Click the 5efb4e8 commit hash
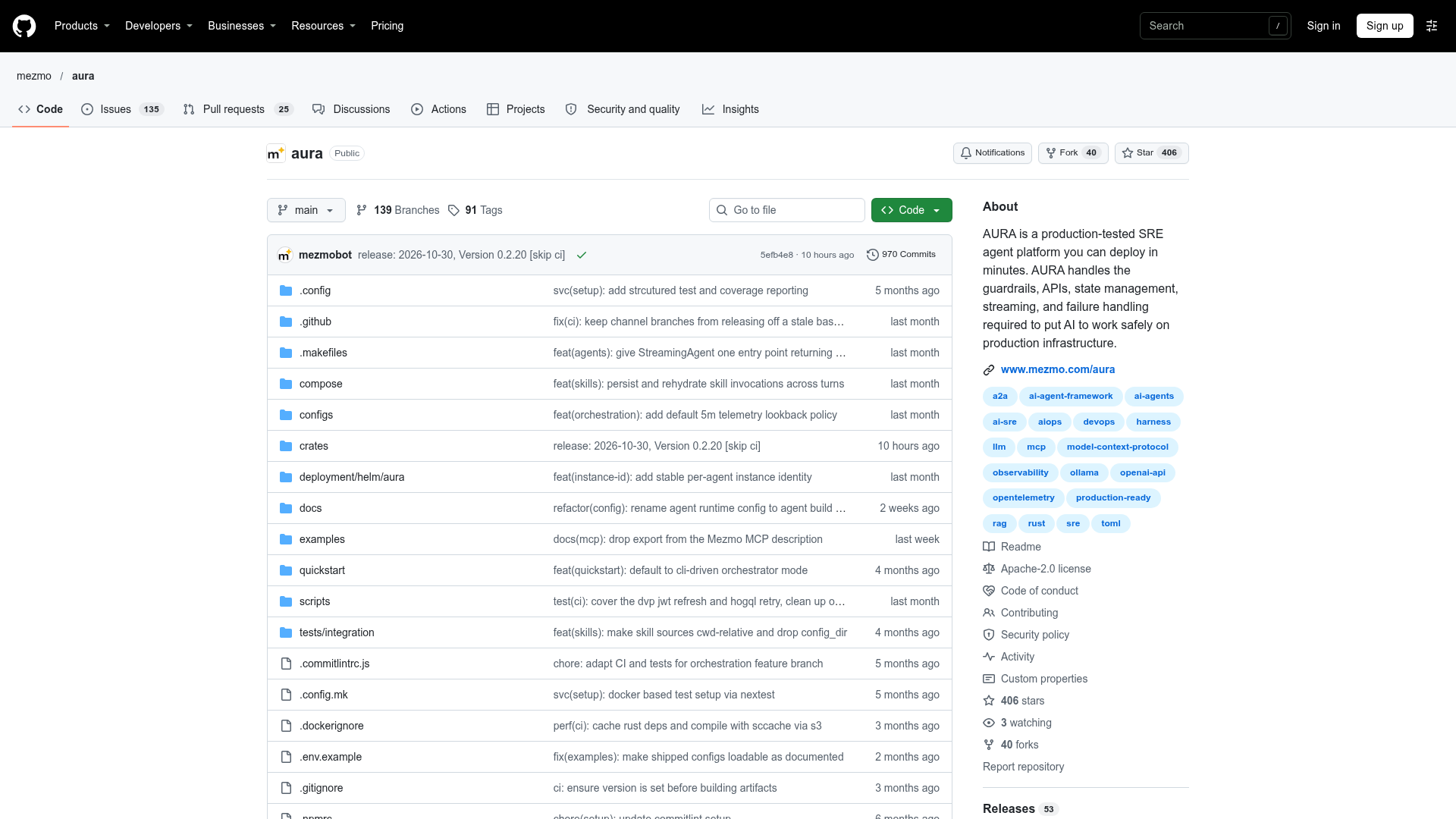 (x=777, y=255)
